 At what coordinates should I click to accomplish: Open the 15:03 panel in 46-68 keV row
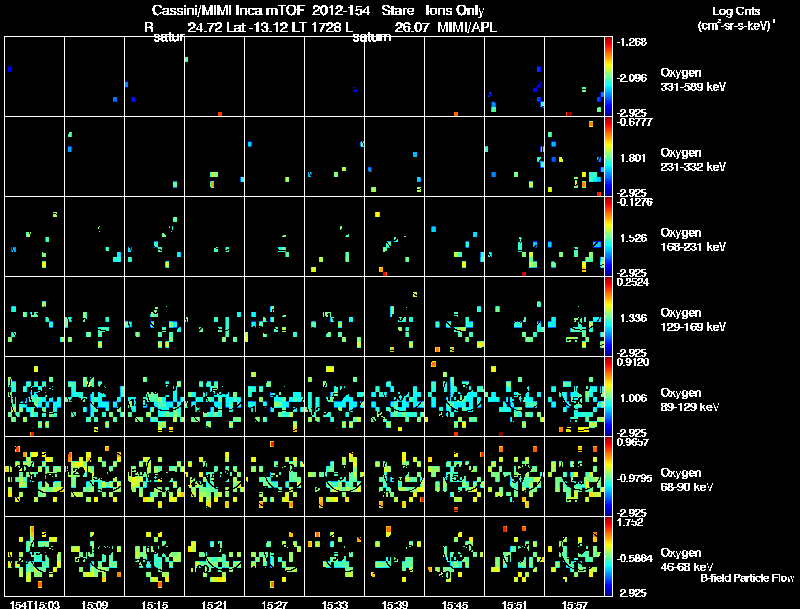(x=35, y=556)
